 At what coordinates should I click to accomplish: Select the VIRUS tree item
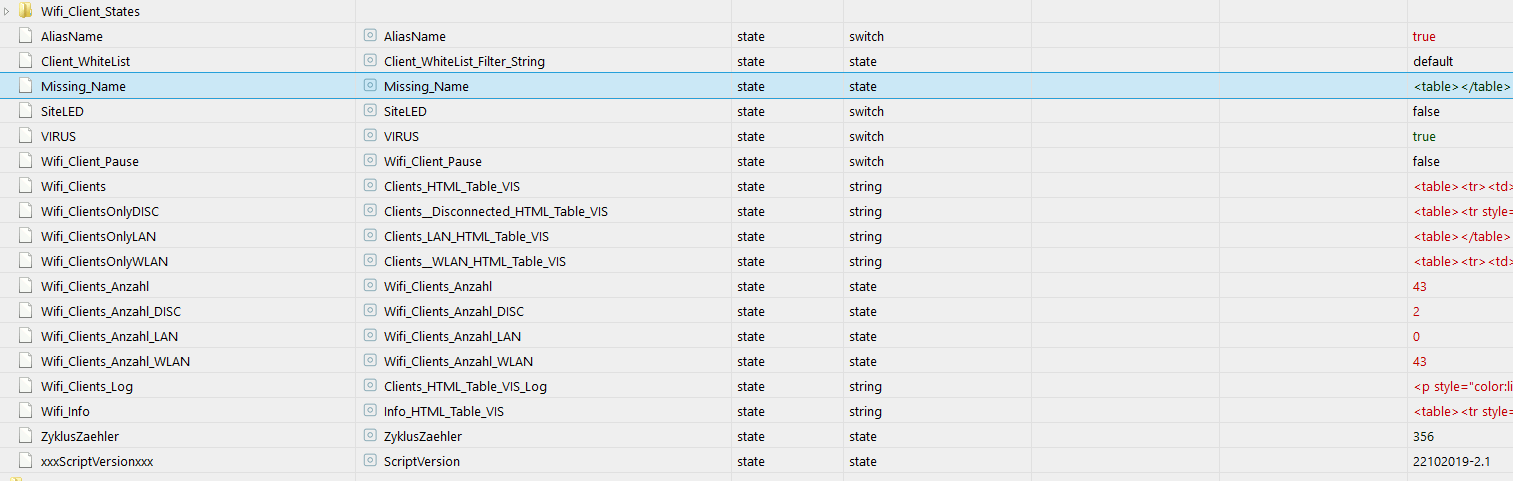pos(58,136)
